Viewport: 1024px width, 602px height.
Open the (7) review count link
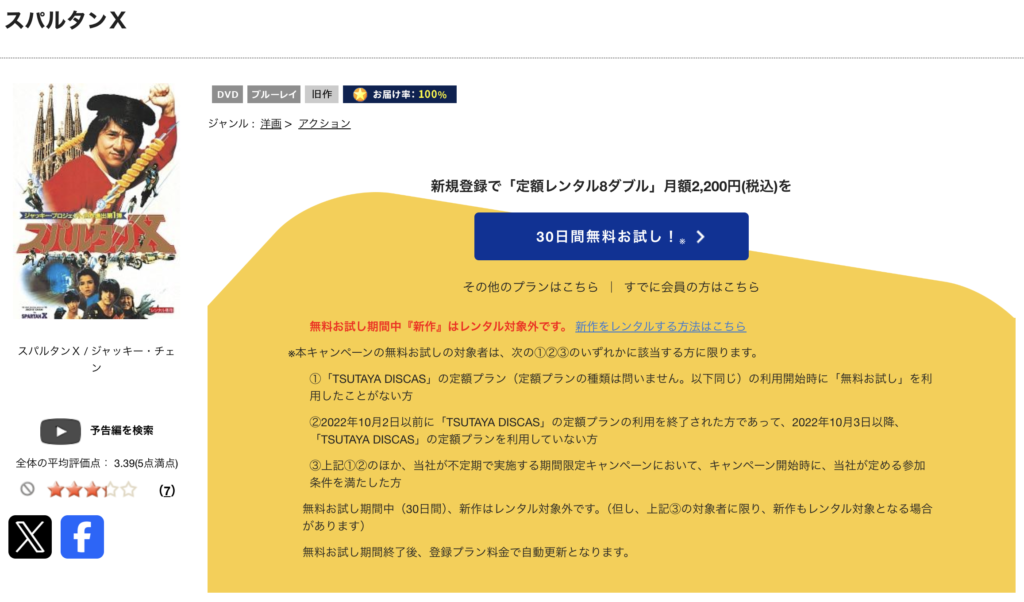167,490
